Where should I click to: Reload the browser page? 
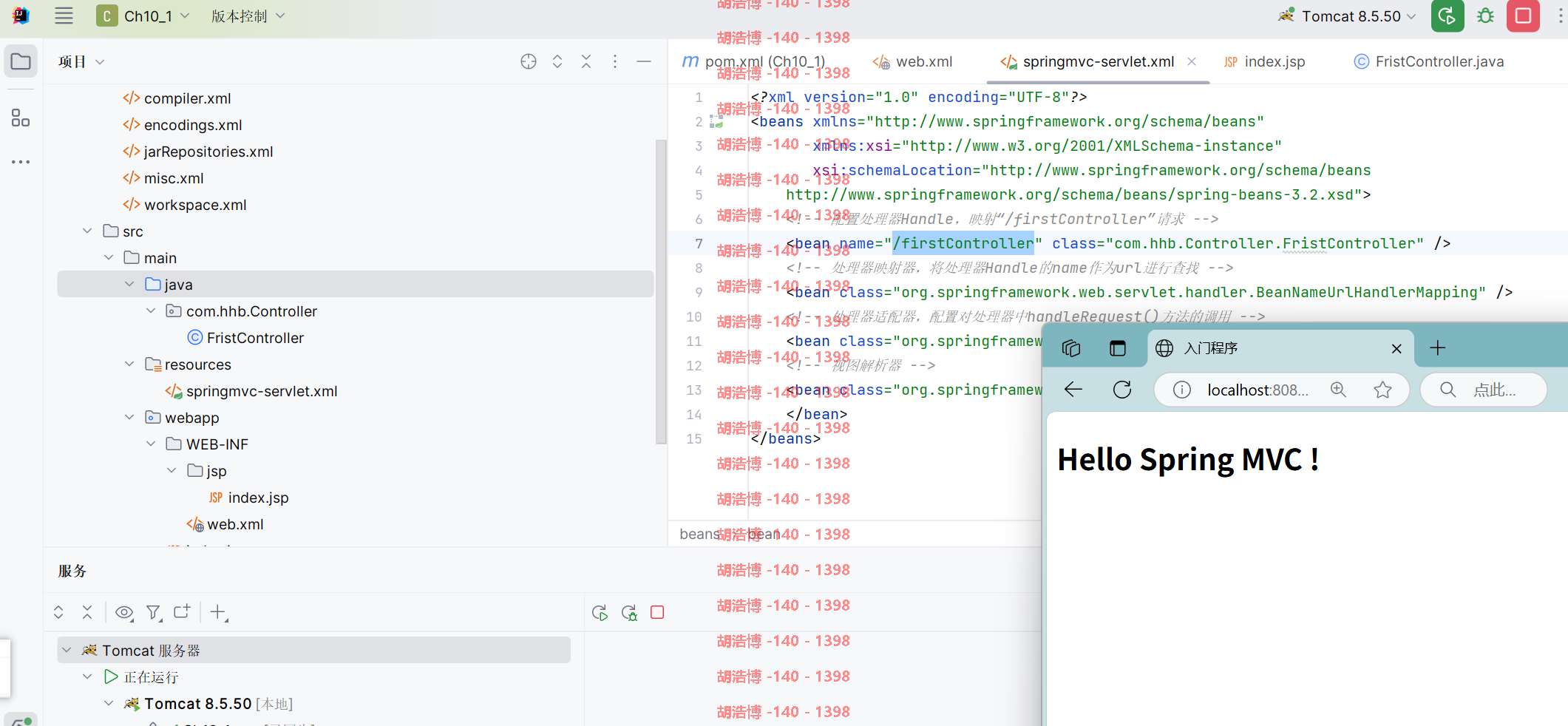coord(1122,390)
